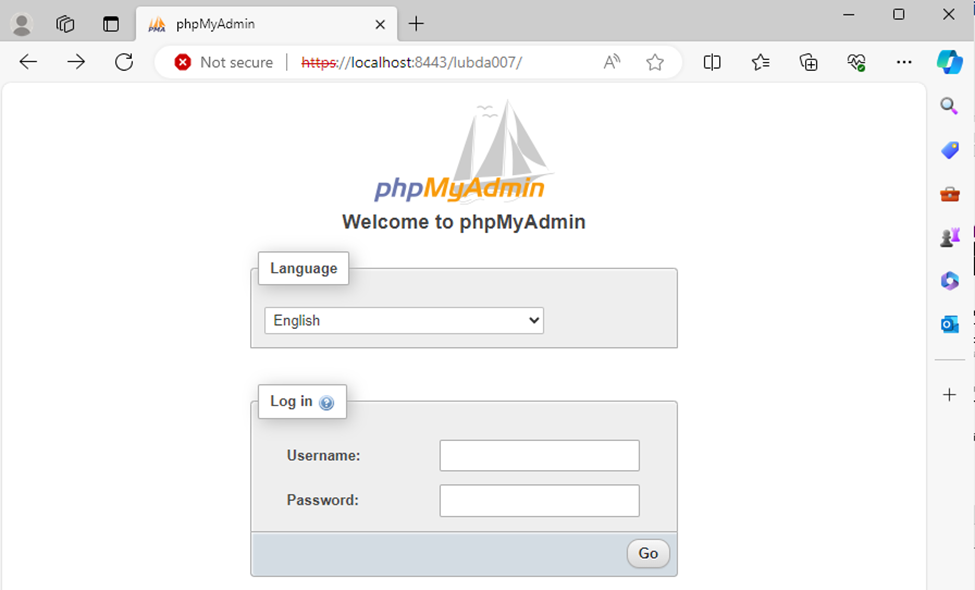Open split screen view
The width and height of the screenshot is (975, 590).
point(712,62)
